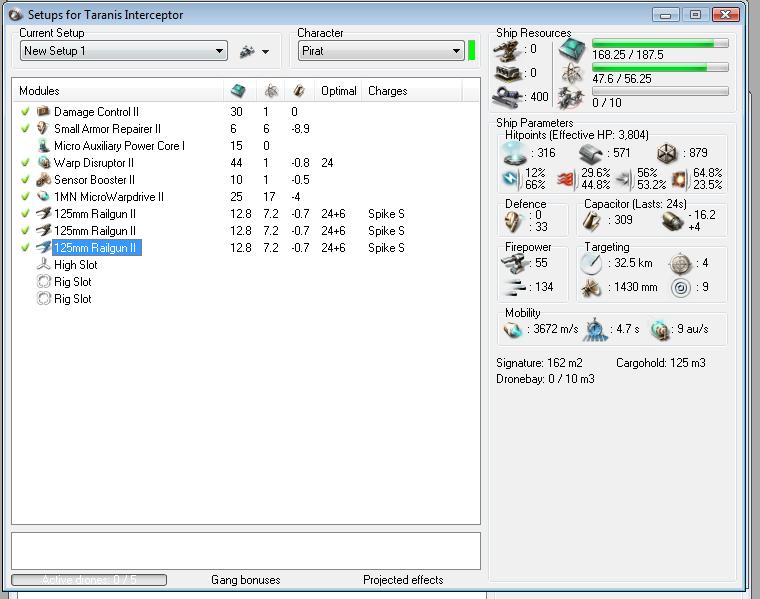
Task: Toggle Warp Disruptor II active checkmark
Action: 25,162
